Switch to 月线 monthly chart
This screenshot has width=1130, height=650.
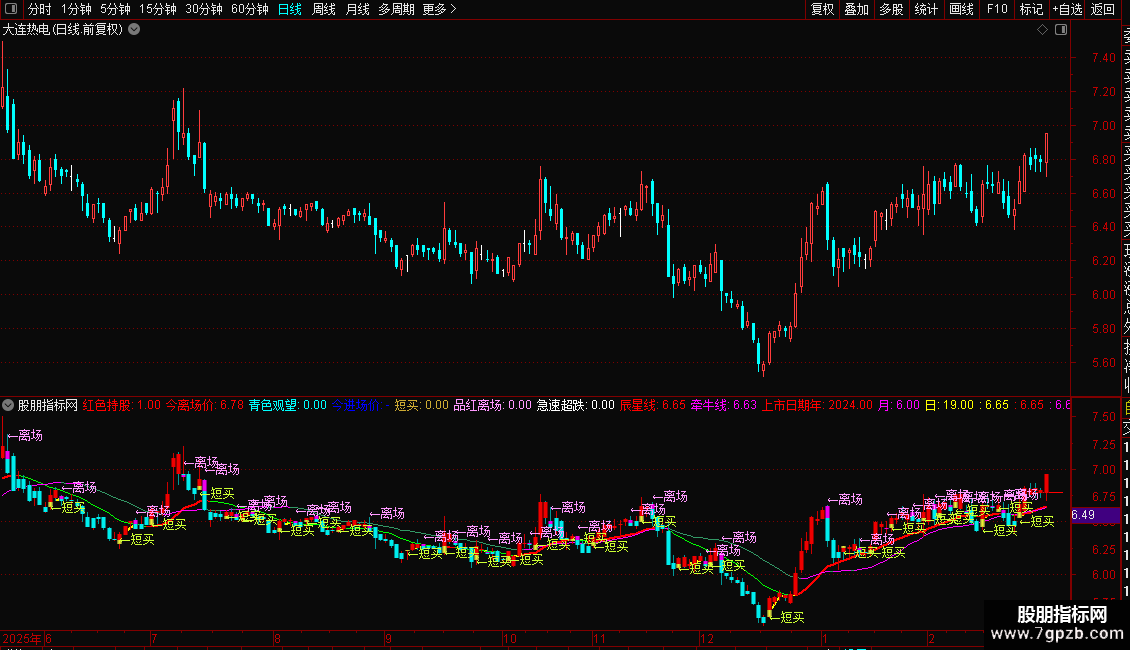pyautogui.click(x=357, y=9)
